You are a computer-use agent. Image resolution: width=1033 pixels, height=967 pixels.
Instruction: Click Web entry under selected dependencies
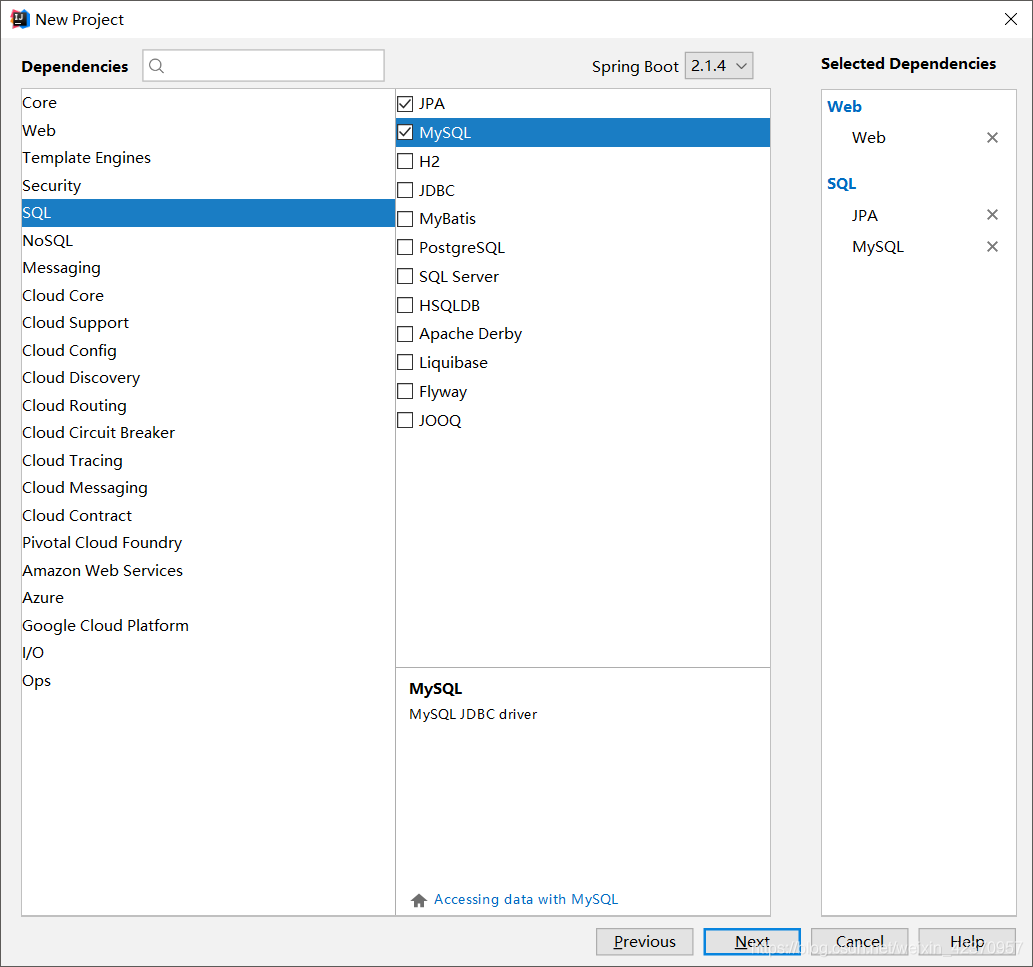tap(868, 138)
